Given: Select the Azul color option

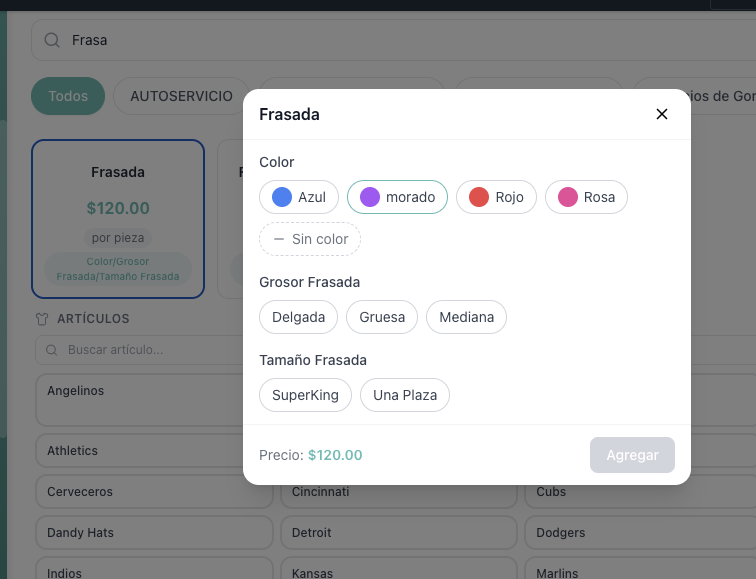Looking at the screenshot, I should tap(299, 197).
